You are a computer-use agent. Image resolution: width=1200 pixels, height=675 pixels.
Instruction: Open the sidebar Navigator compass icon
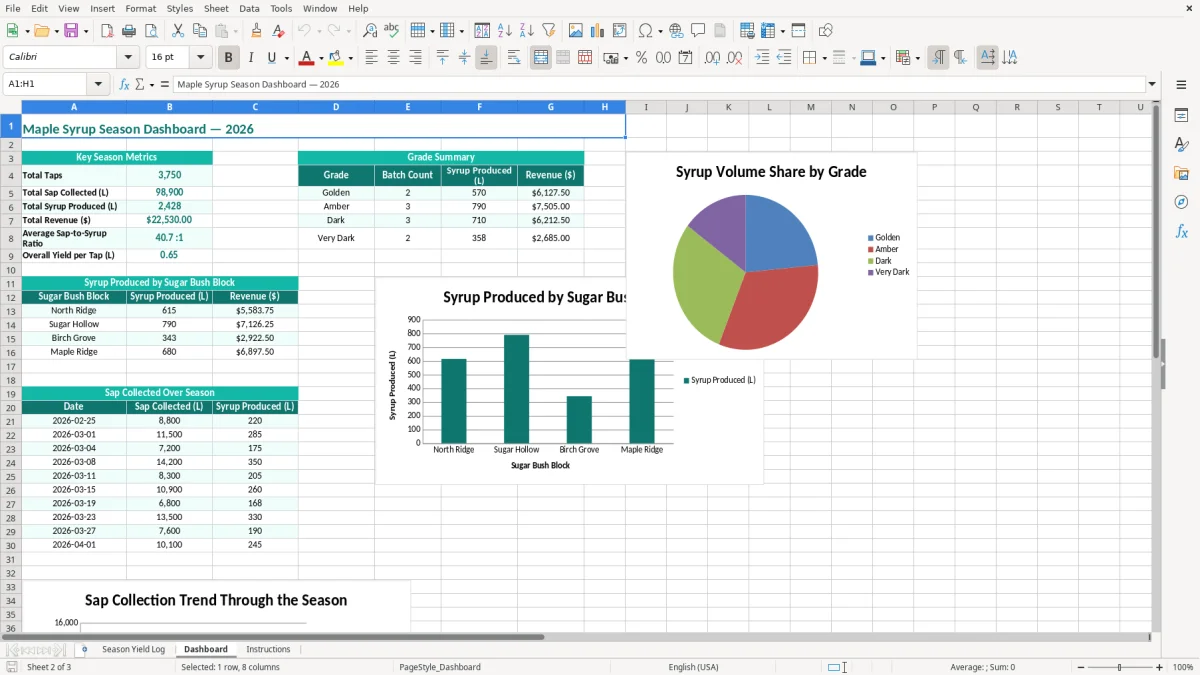point(1181,202)
